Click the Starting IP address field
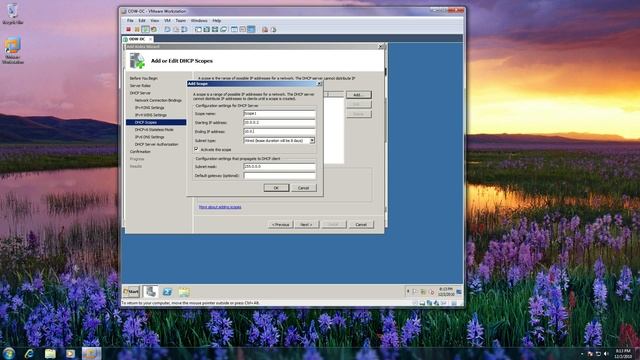Image resolution: width=640 pixels, height=360 pixels. pyautogui.click(x=279, y=122)
